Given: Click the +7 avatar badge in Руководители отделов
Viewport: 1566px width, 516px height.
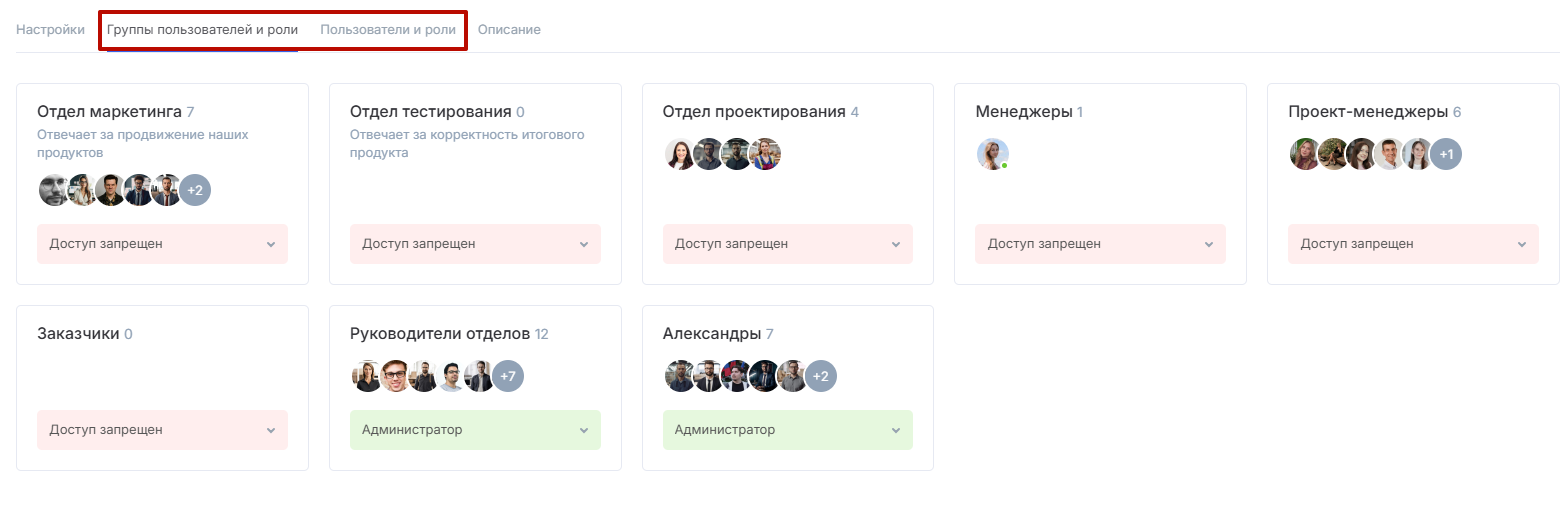Looking at the screenshot, I should 508,376.
